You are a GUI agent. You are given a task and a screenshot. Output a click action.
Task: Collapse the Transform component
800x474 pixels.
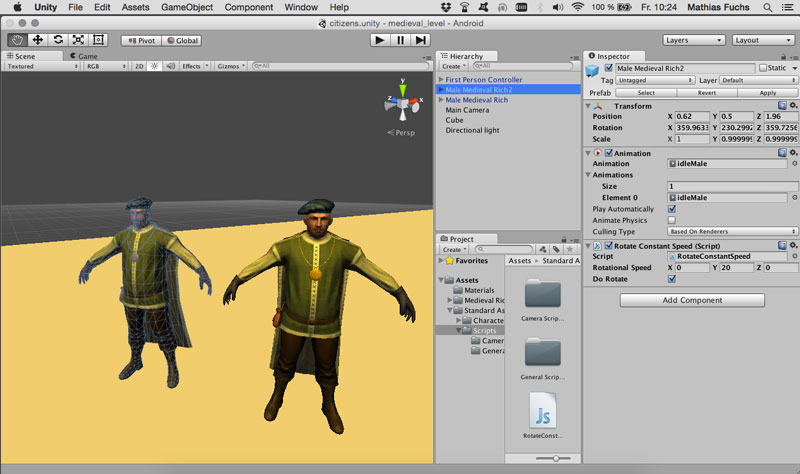point(590,105)
